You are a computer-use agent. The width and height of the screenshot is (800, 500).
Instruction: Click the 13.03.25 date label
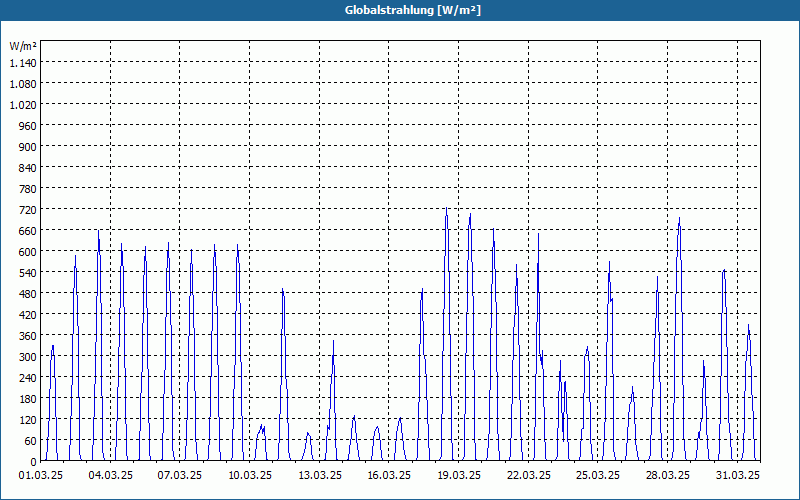pyautogui.click(x=319, y=475)
